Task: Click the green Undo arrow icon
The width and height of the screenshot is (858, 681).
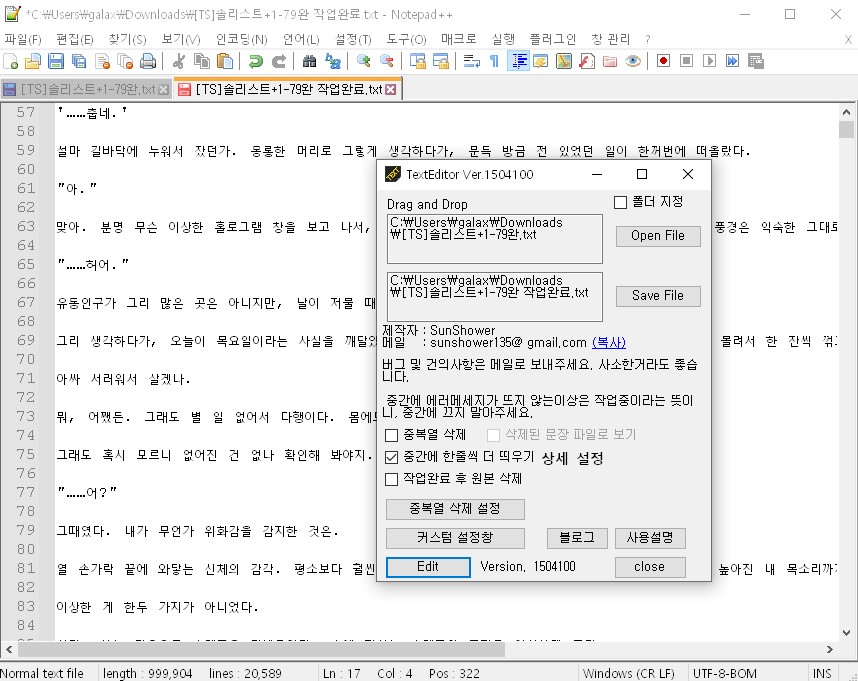Action: [x=256, y=61]
